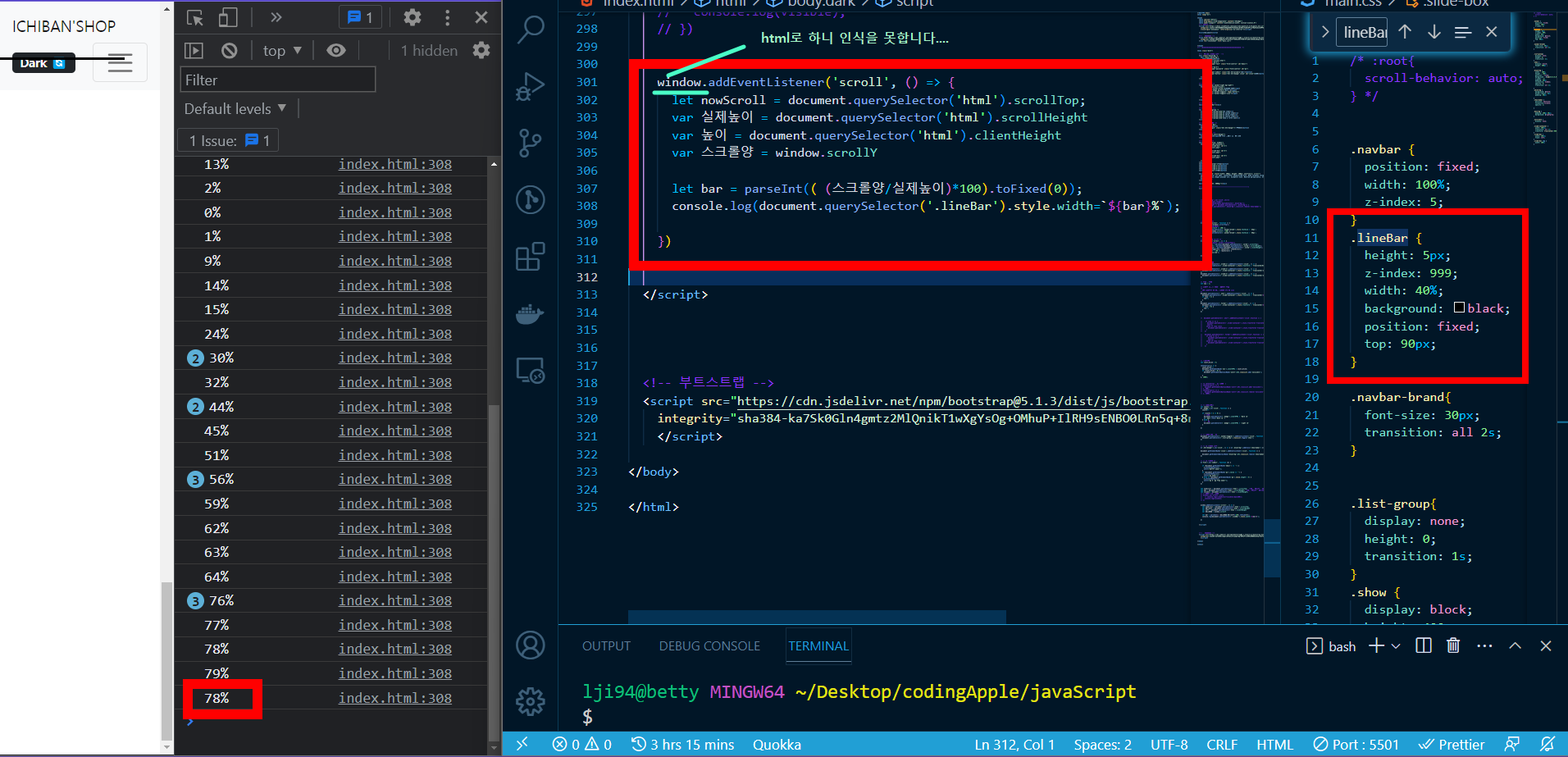
Task: Open the VS Code Search view
Action: [x=531, y=29]
